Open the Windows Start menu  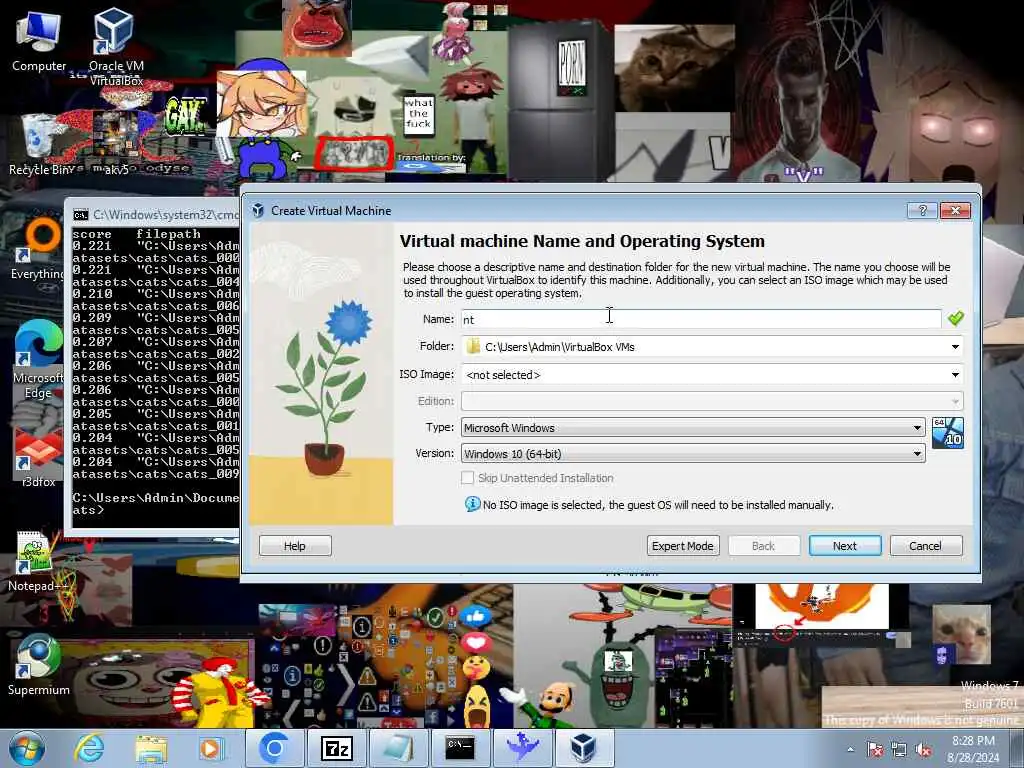click(26, 748)
